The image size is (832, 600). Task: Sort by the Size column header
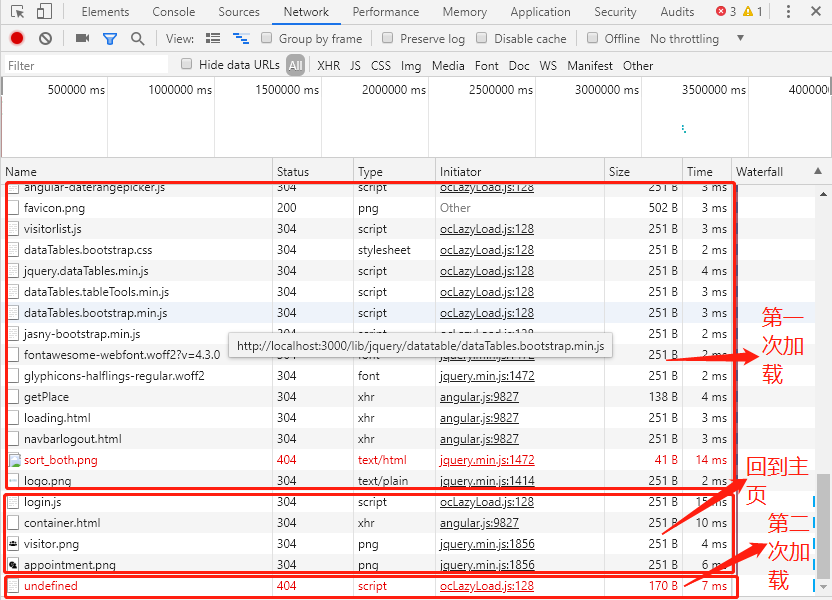coord(643,171)
